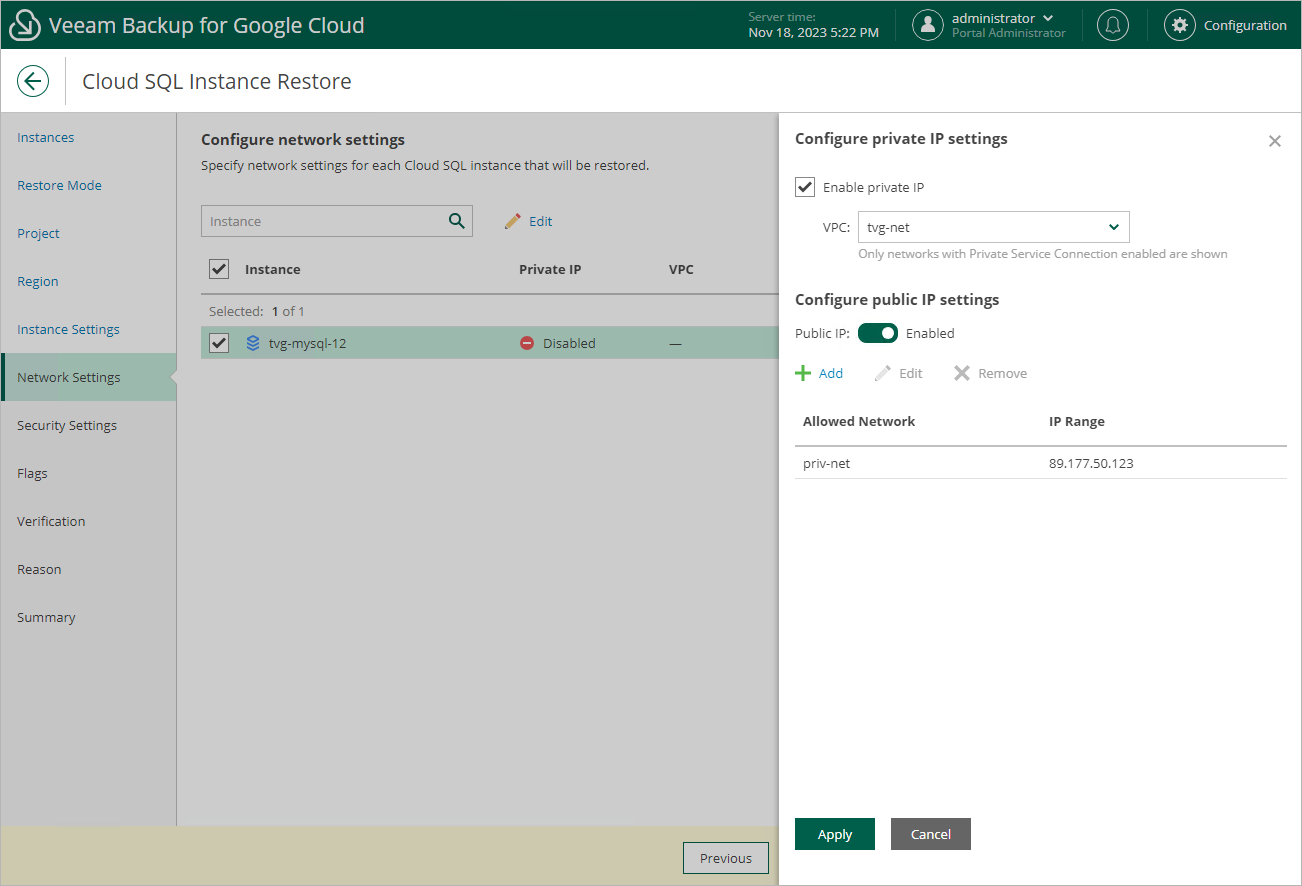Click the VPC column header
The image size is (1302, 886).
pyautogui.click(x=681, y=269)
